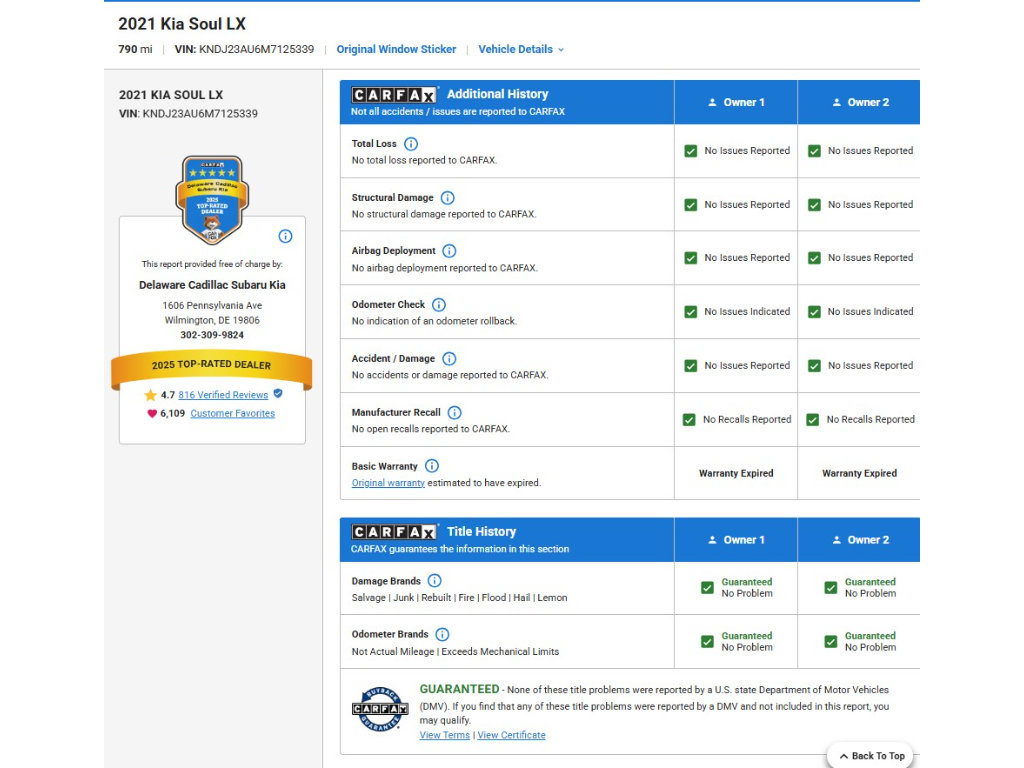Open the Original Window Sticker link
This screenshot has width=1024, height=768.
[x=396, y=50]
